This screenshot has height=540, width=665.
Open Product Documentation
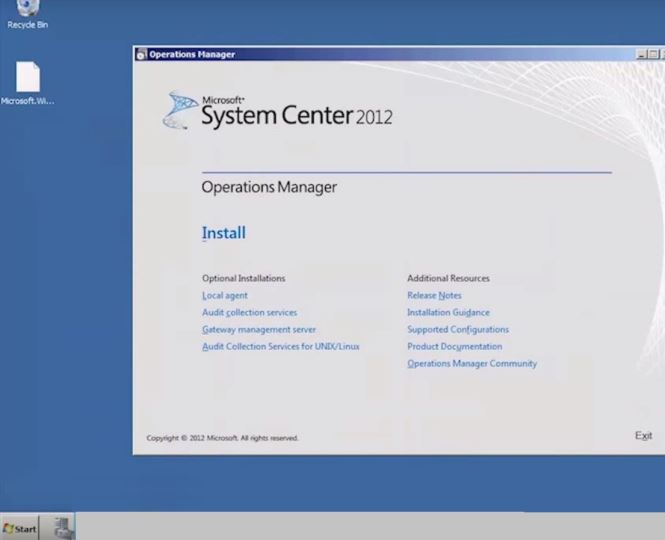pyautogui.click(x=454, y=347)
